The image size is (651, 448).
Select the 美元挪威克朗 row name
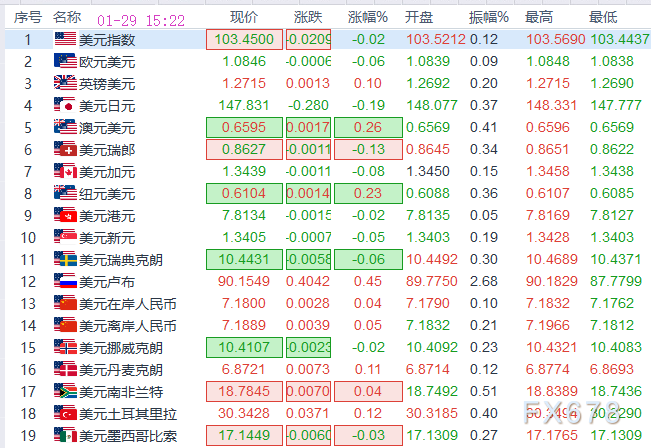pyautogui.click(x=121, y=348)
